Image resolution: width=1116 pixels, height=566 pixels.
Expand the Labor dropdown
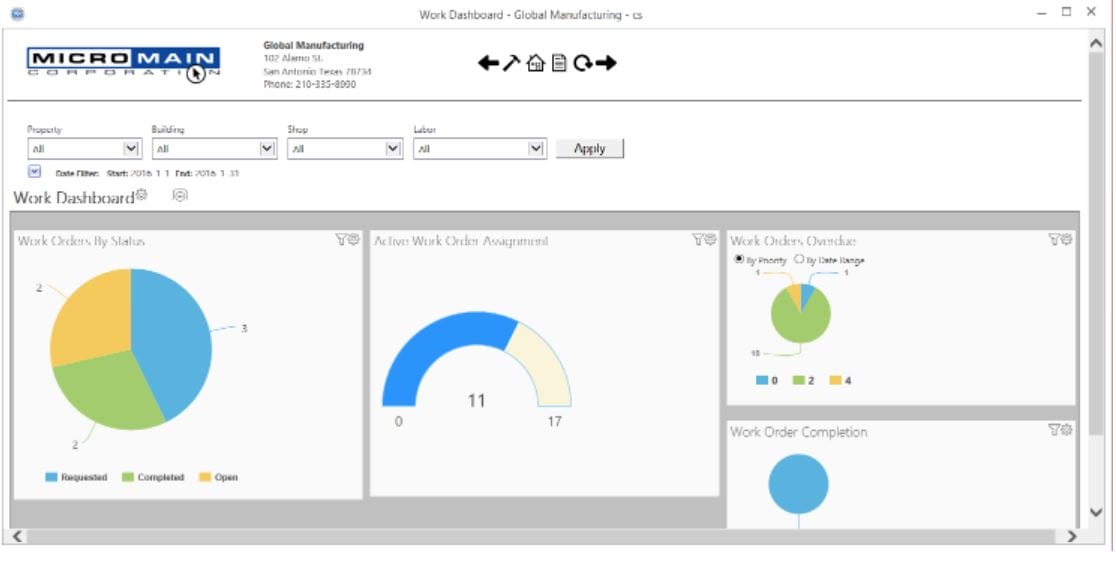pos(536,149)
